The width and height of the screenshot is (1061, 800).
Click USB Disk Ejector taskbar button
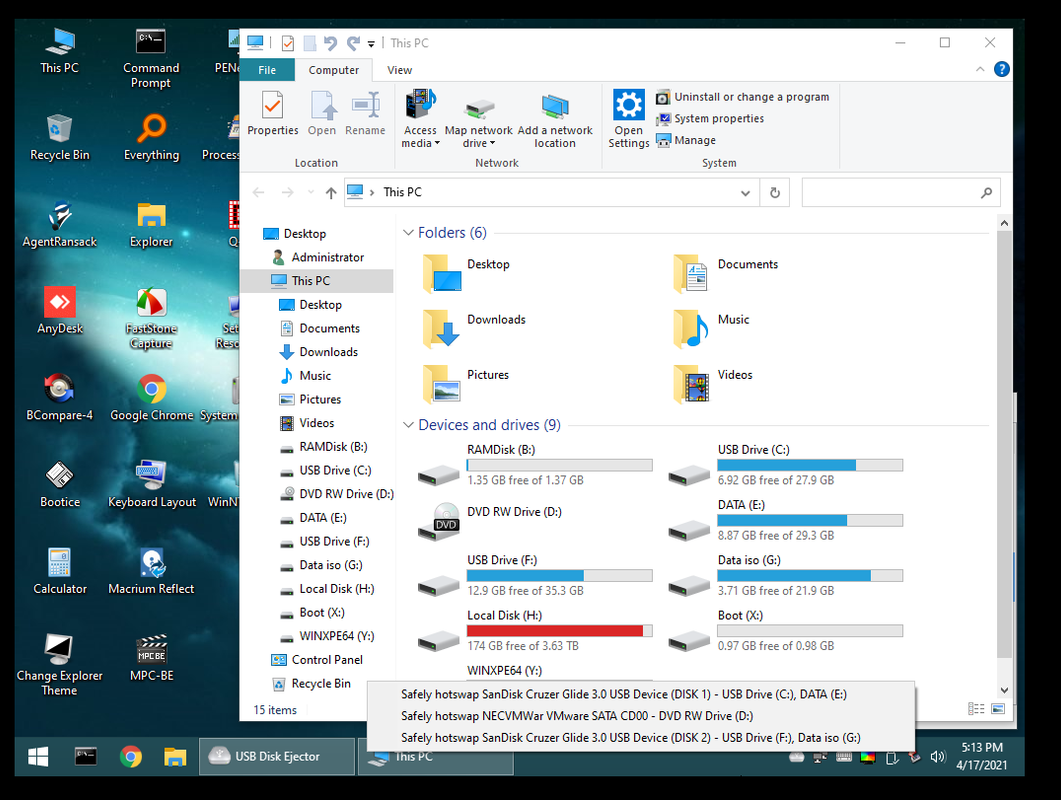coord(277,757)
